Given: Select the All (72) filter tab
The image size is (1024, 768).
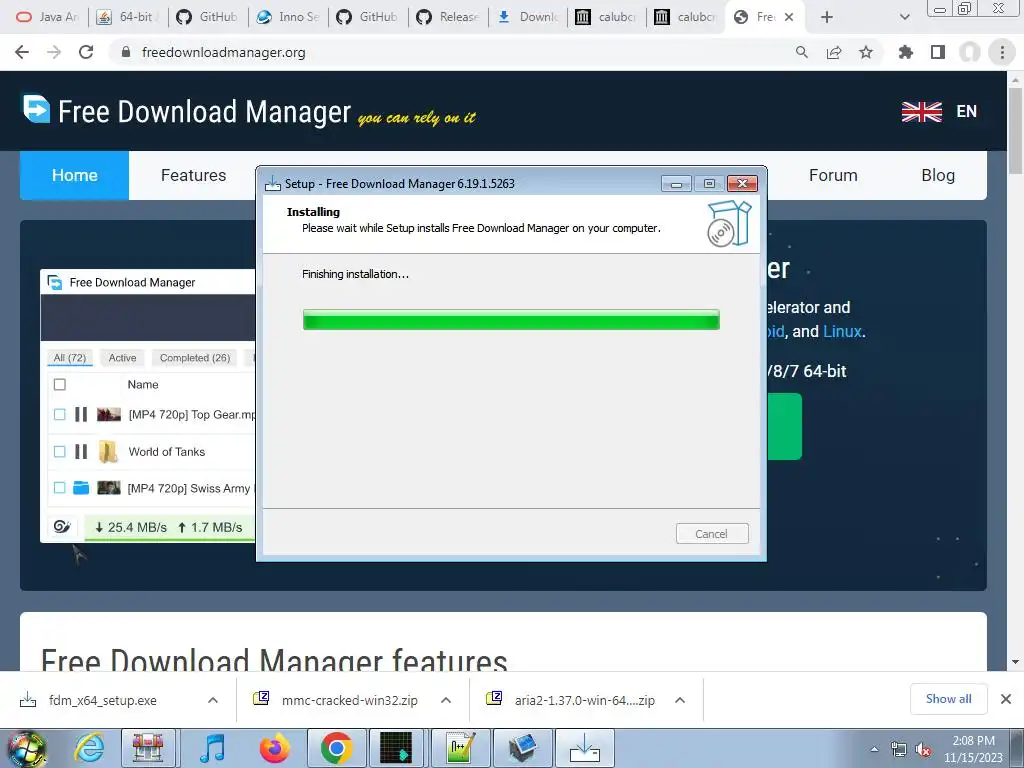Looking at the screenshot, I should [x=70, y=358].
